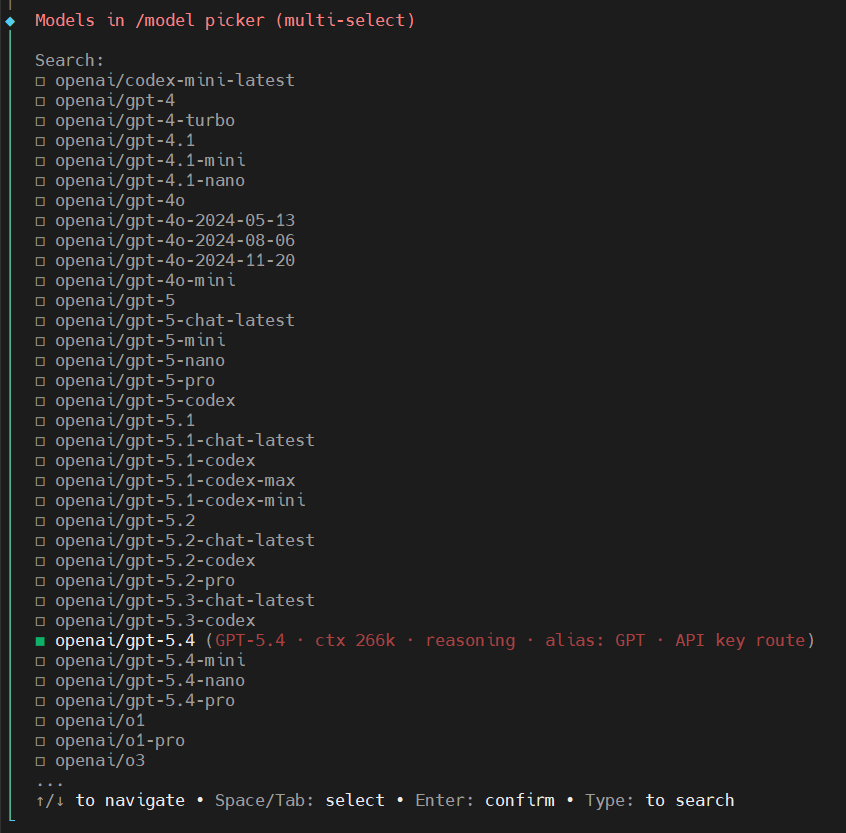846x833 pixels.
Task: Enable the openai/gpt-4o checkbox
Action: pos(41,201)
